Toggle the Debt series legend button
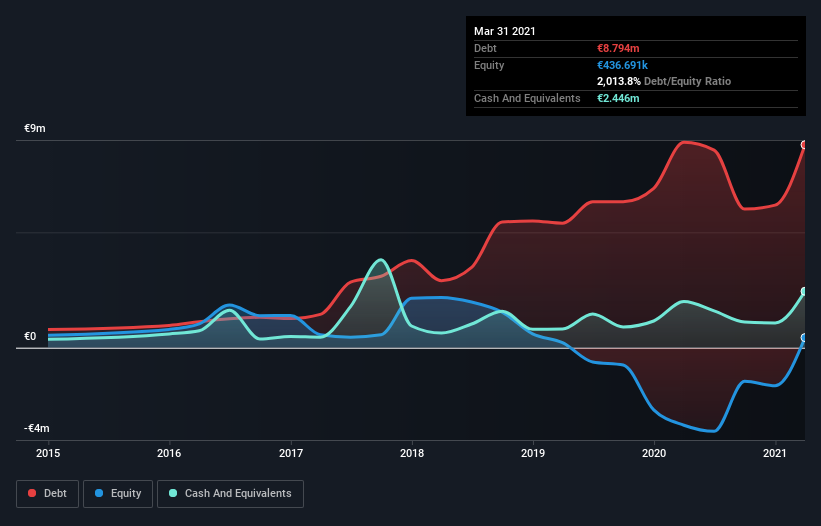 tap(48, 494)
